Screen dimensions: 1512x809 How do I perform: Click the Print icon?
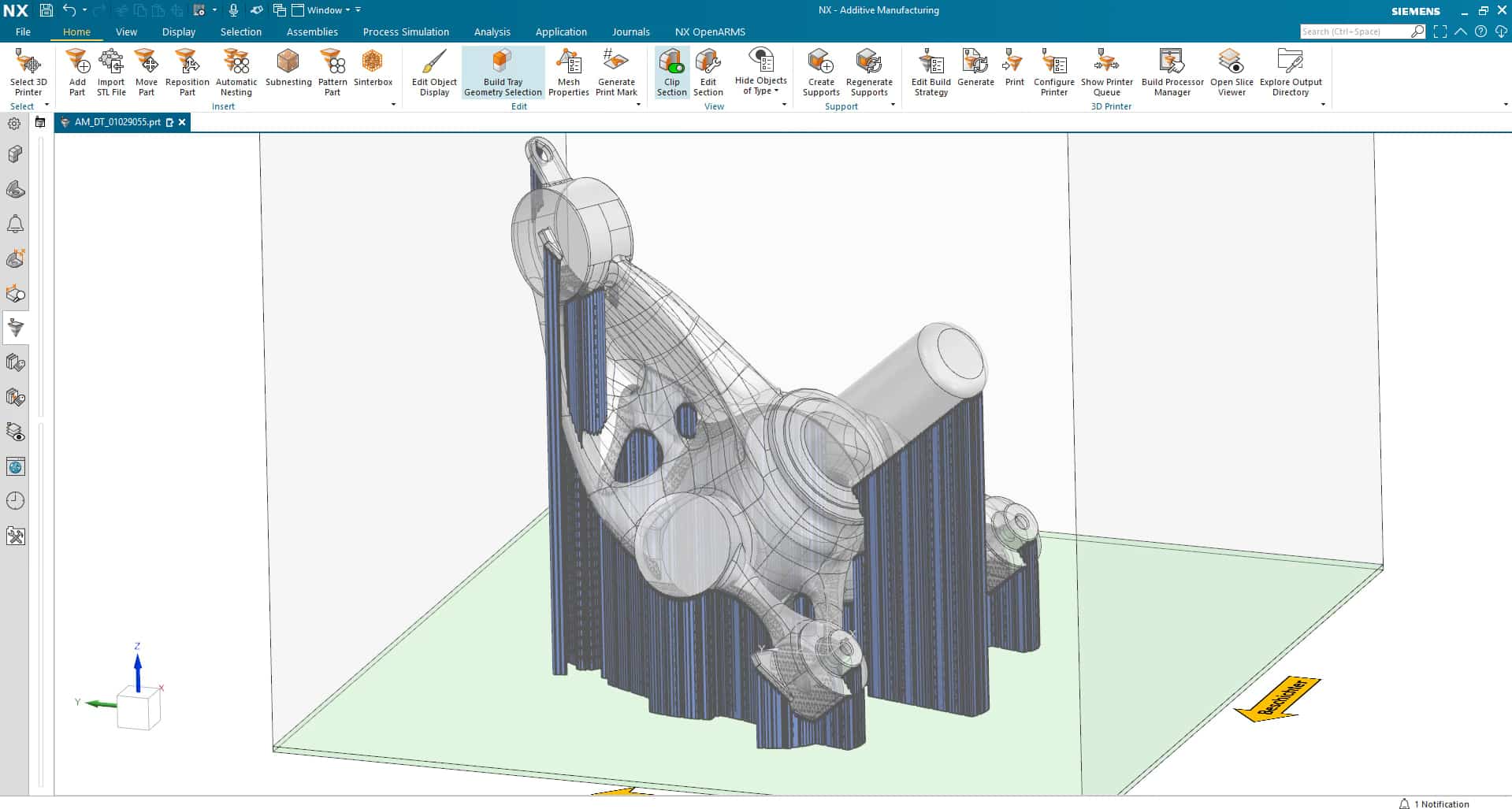1014,67
